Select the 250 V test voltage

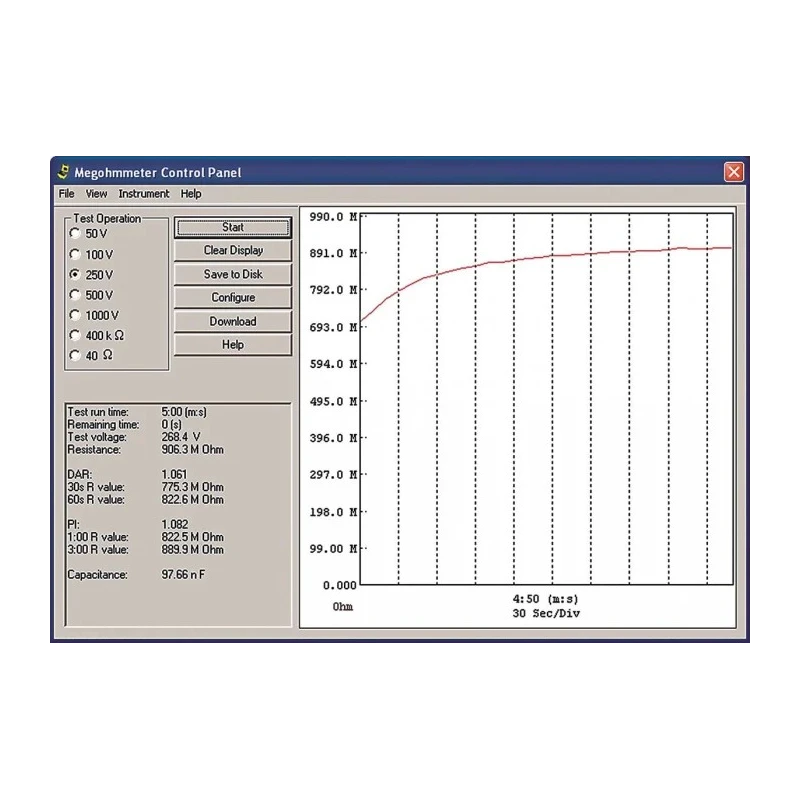[x=91, y=274]
